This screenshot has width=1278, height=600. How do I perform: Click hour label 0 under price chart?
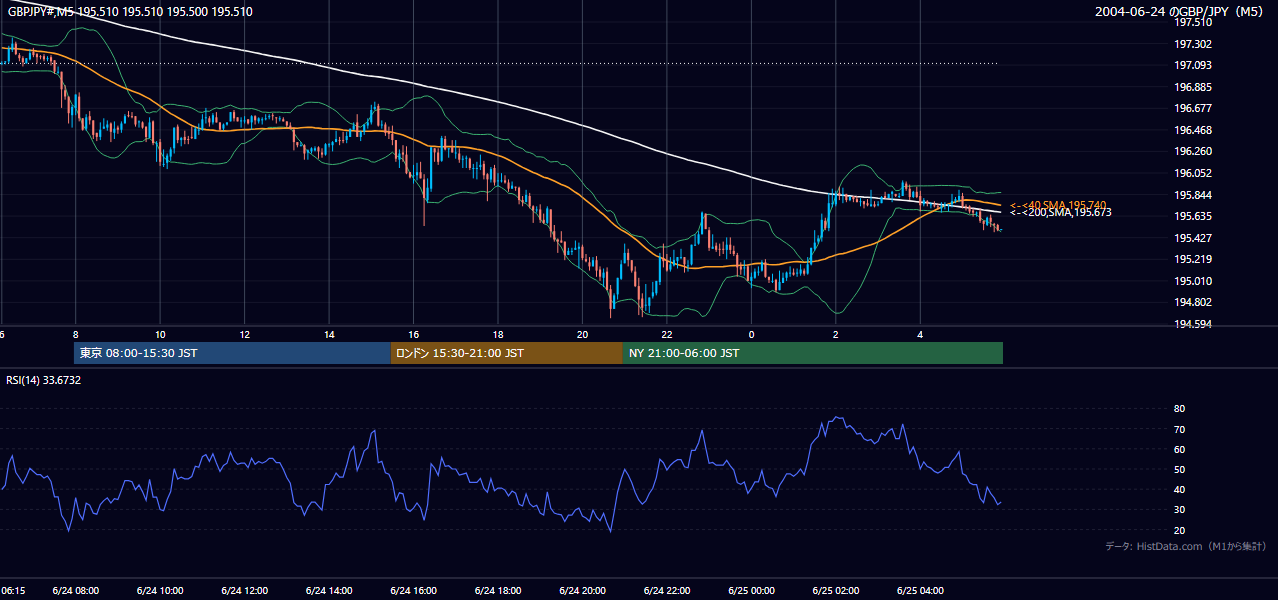(750, 334)
